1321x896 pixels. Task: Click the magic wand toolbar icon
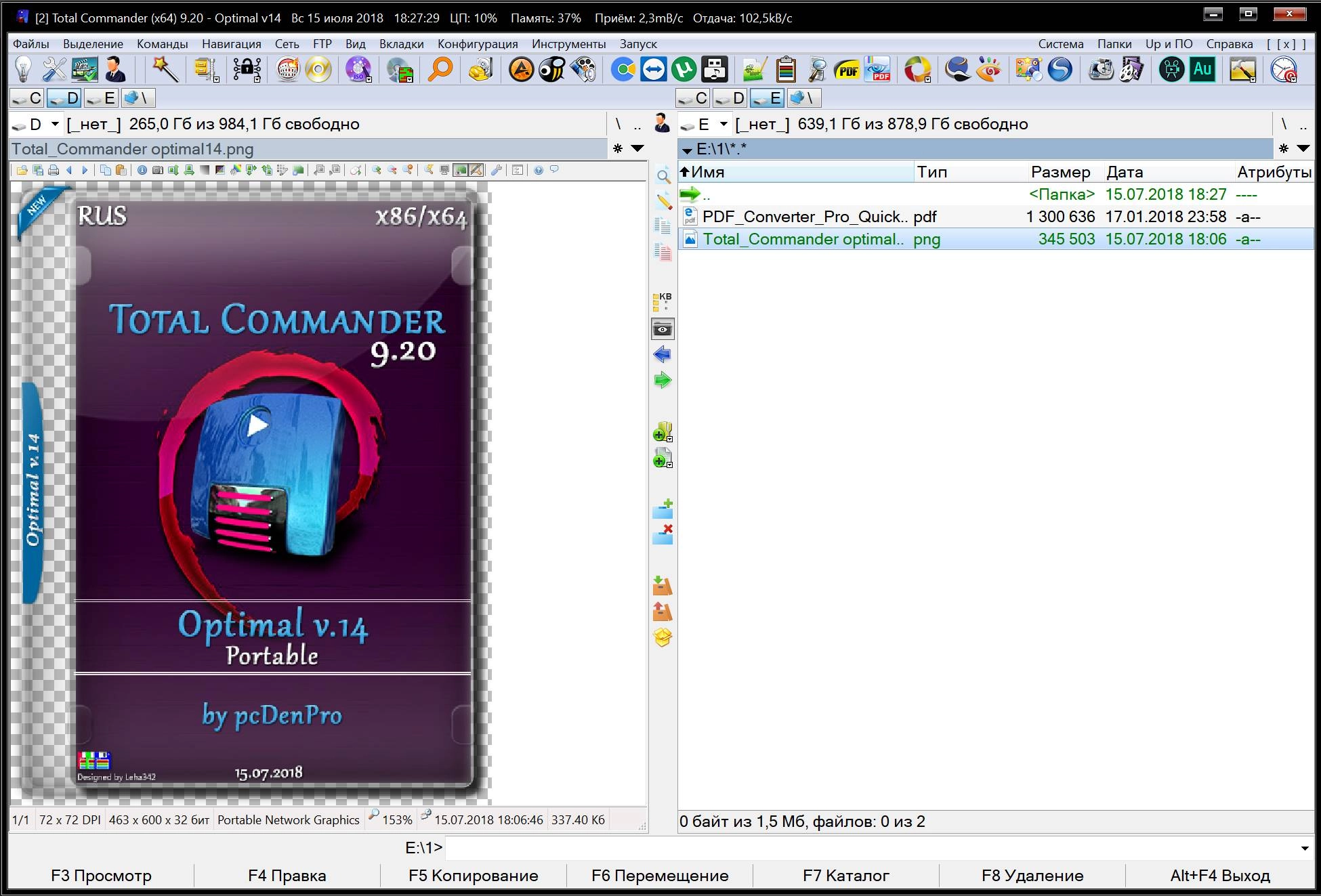pyautogui.click(x=165, y=69)
